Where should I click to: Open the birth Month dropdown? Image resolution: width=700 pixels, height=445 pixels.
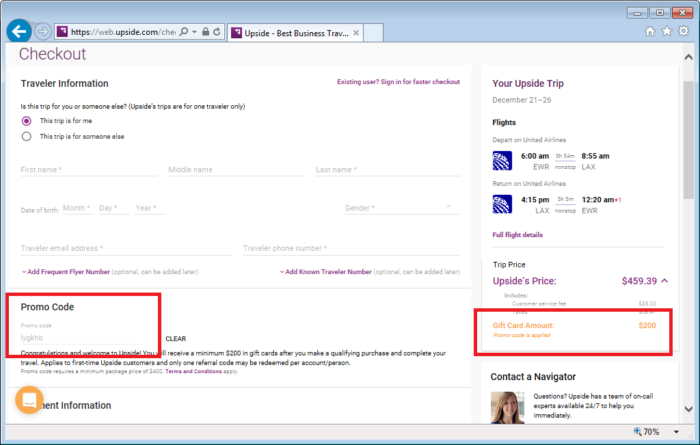click(x=78, y=208)
